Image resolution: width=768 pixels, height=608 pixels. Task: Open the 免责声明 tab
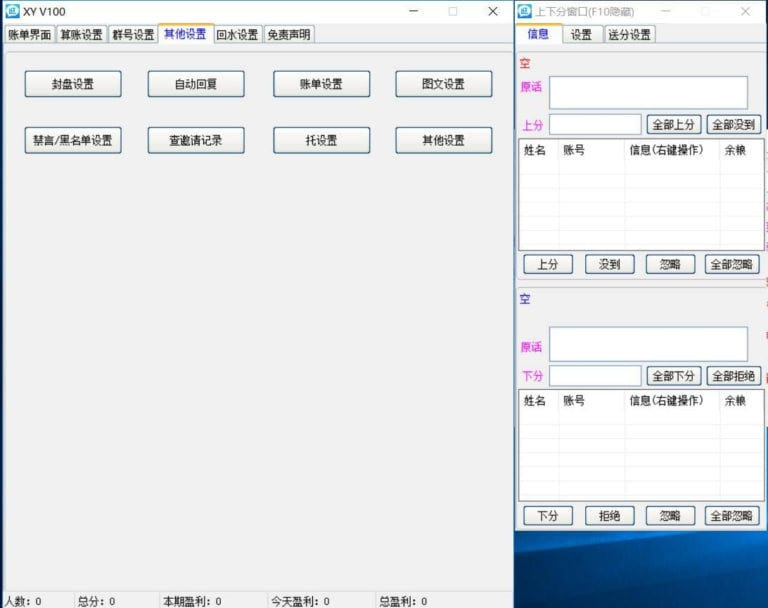pyautogui.click(x=289, y=34)
